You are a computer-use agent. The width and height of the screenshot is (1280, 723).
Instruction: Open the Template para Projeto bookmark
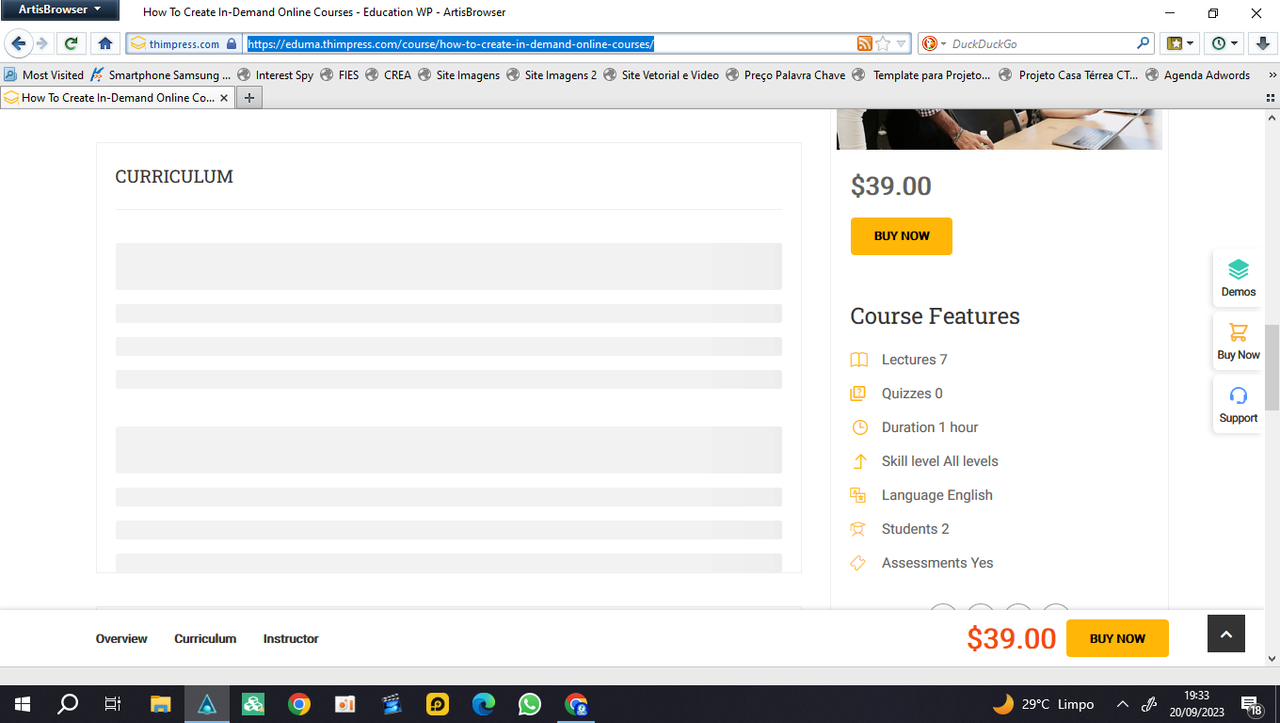point(921,75)
